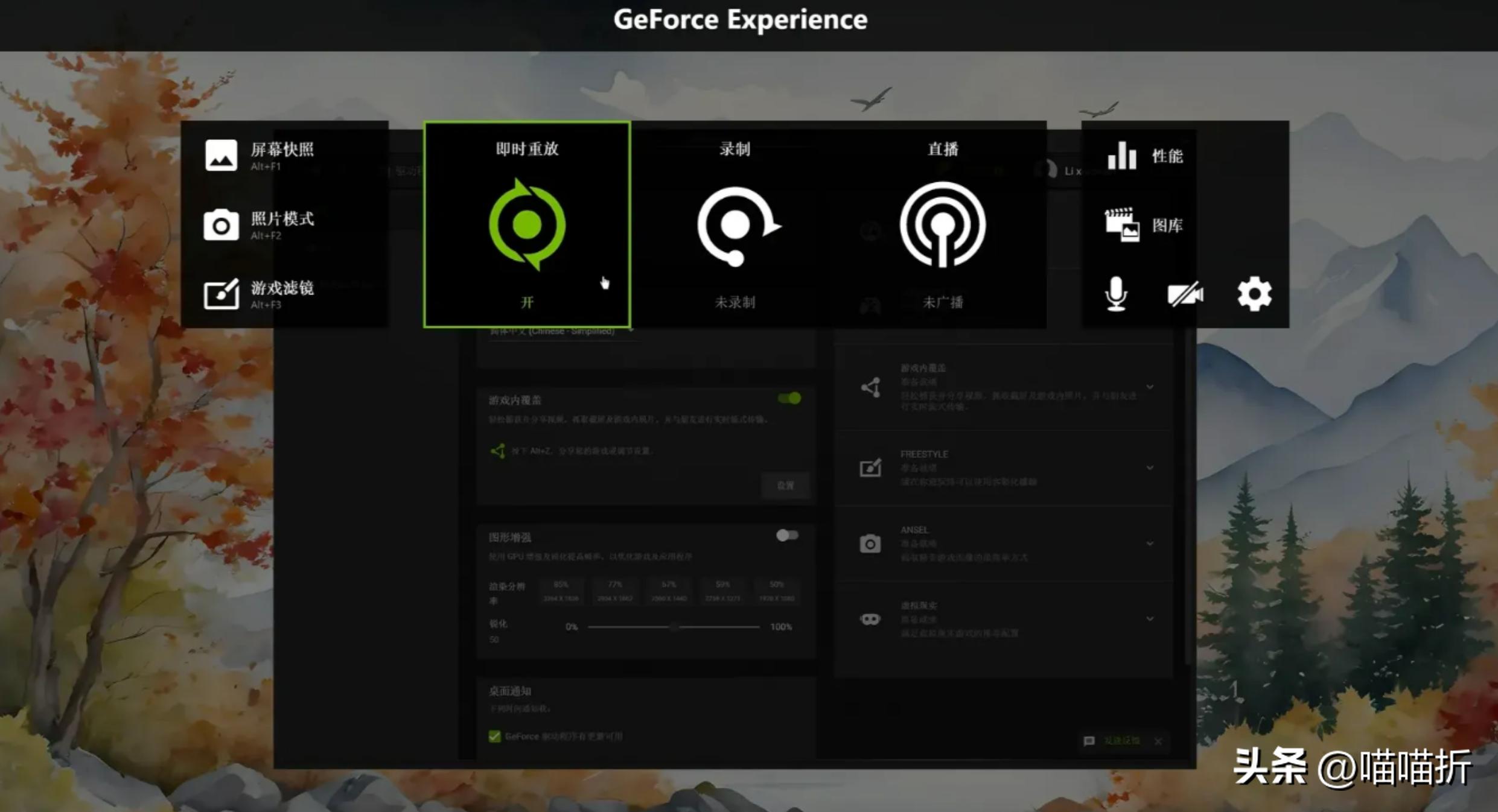The width and height of the screenshot is (1498, 812).
Task: Open the 直播 broadcast tile
Action: coord(942,224)
